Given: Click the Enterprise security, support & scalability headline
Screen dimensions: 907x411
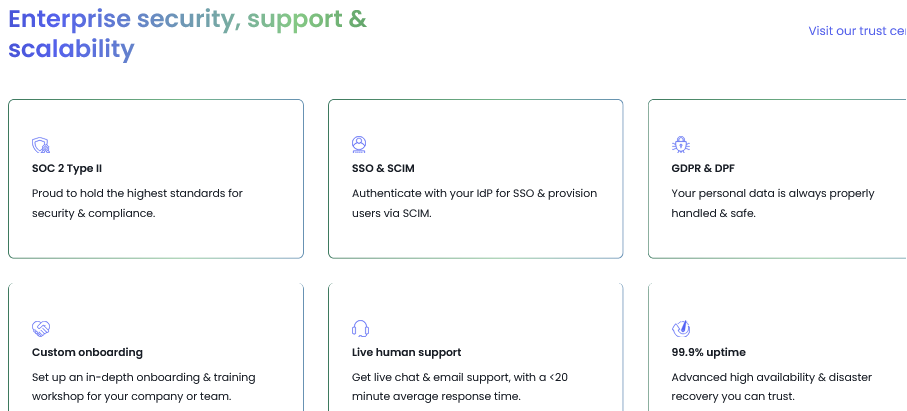Looking at the screenshot, I should click(x=187, y=34).
